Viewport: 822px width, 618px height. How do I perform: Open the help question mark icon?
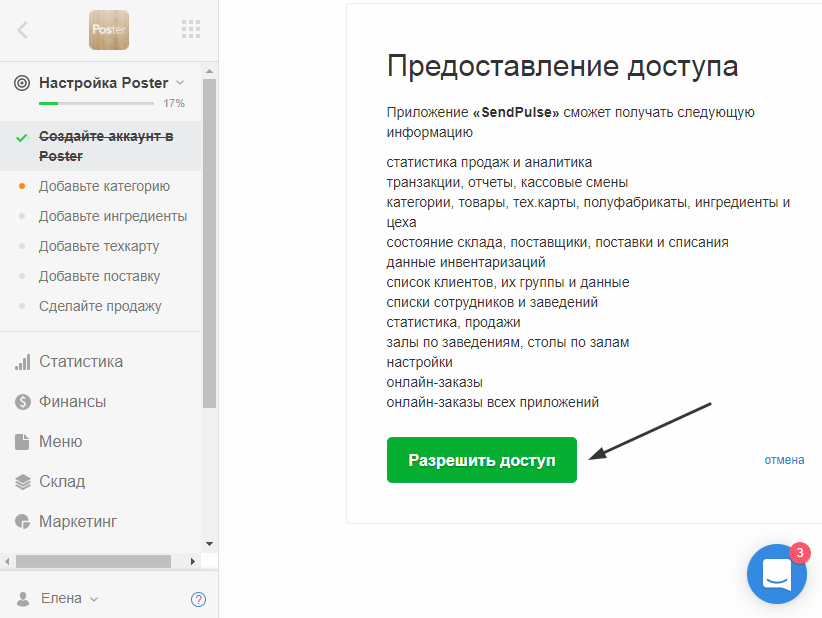click(x=198, y=599)
